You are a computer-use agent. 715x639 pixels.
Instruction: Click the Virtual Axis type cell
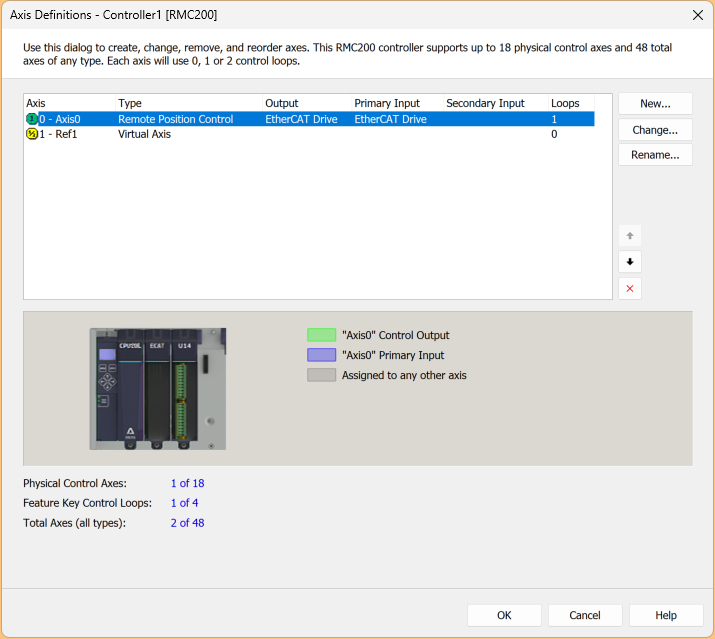pyautogui.click(x=144, y=134)
